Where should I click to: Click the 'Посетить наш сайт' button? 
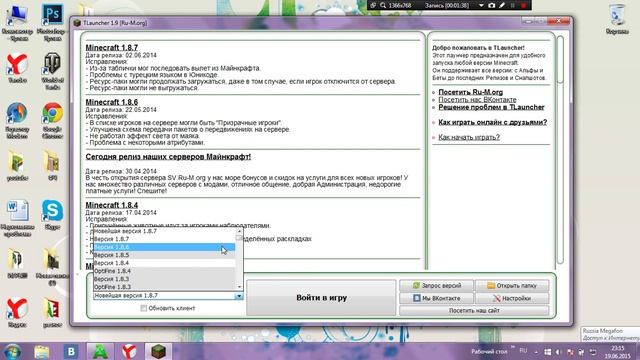[474, 311]
